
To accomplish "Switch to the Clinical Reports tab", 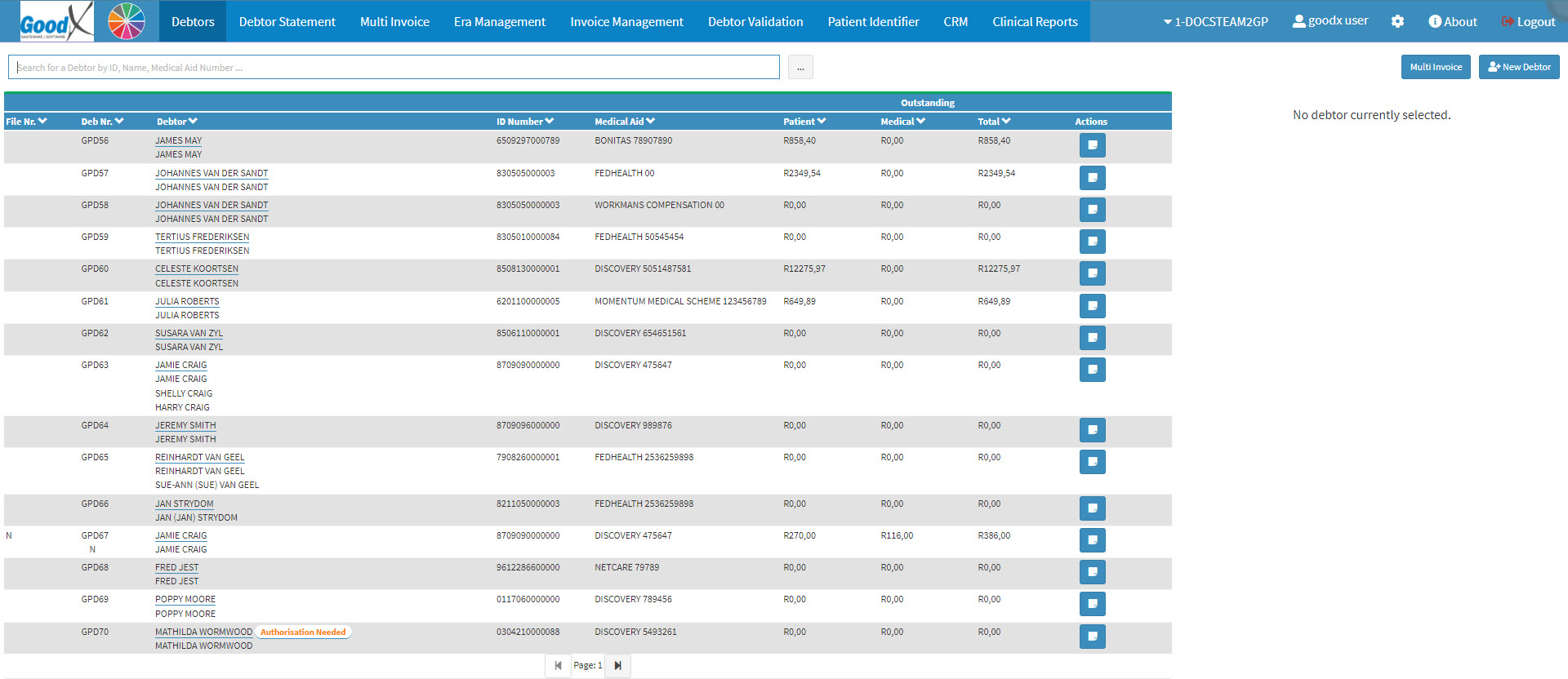I will (x=1035, y=22).
